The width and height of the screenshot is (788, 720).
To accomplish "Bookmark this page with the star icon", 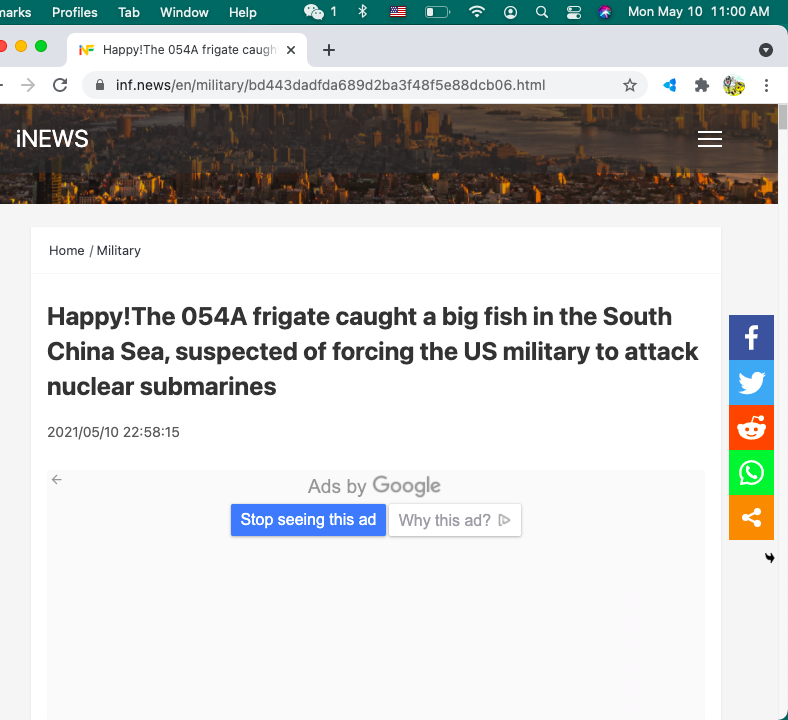I will point(629,85).
